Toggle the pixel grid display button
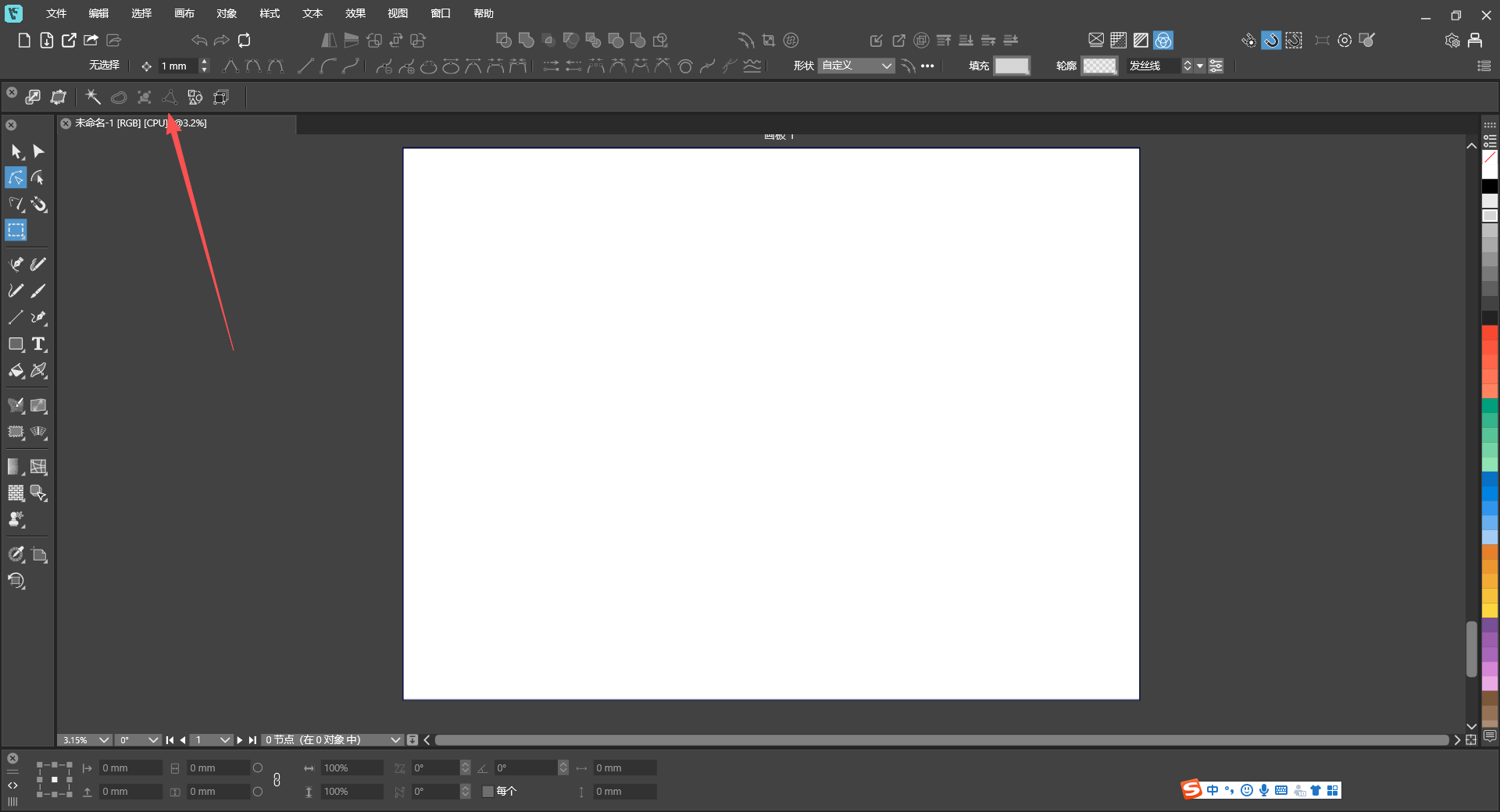Viewport: 1500px width, 812px height. coord(1119,41)
